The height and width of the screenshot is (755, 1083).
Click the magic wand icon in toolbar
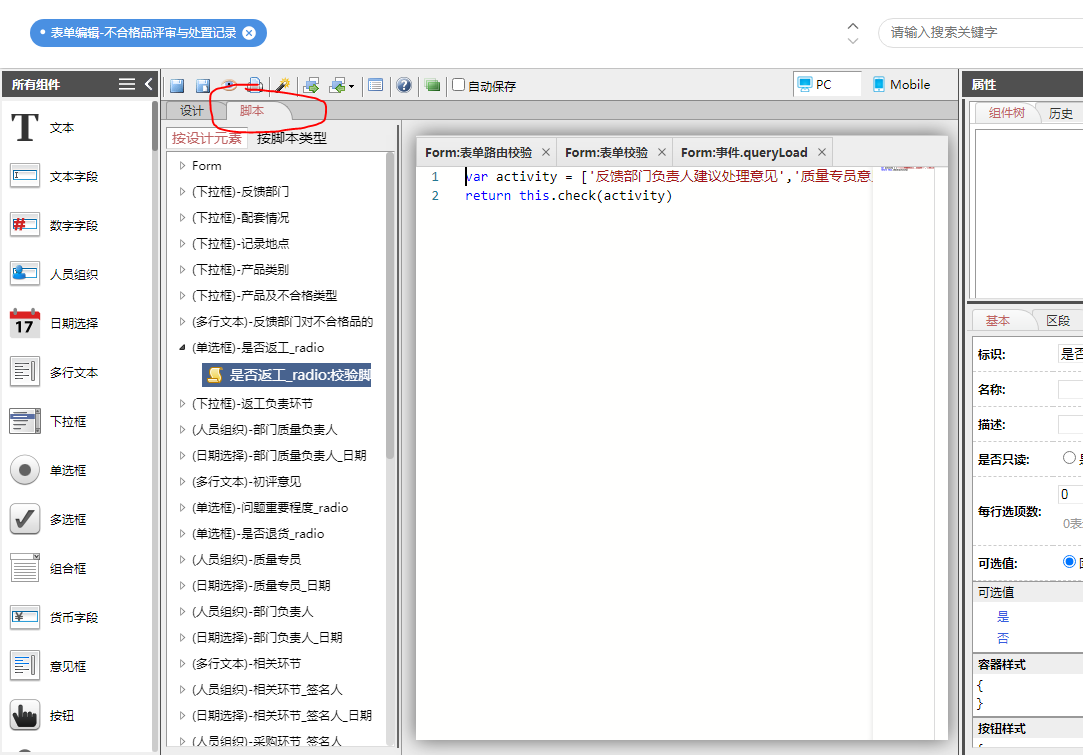pos(283,86)
